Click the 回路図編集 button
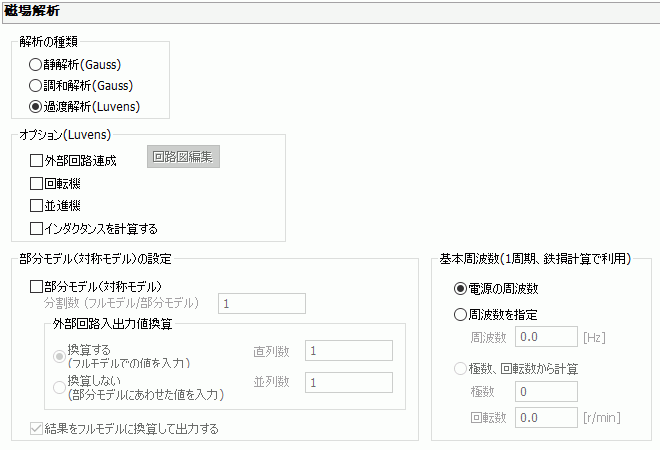The image size is (660, 450). pyautogui.click(x=184, y=157)
